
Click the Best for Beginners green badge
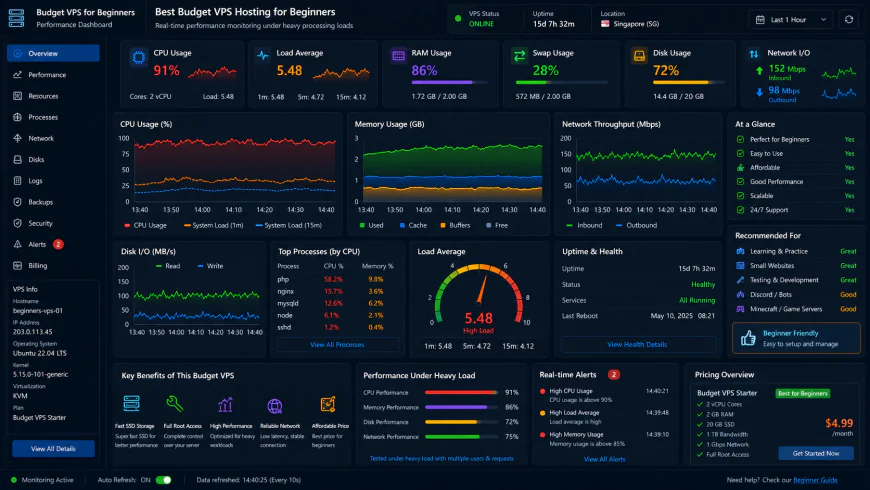click(x=802, y=393)
